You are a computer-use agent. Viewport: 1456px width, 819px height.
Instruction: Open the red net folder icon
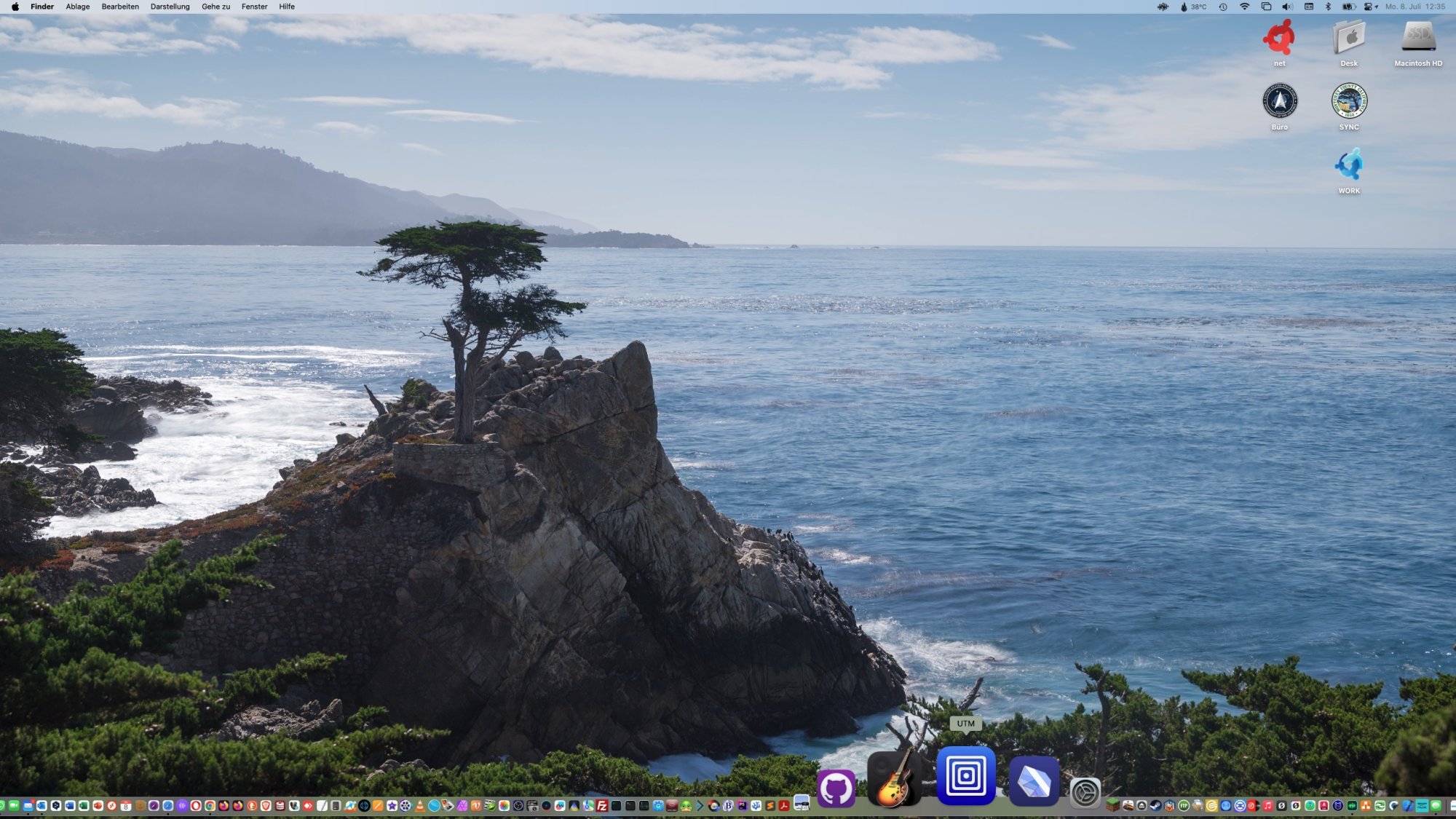1279,38
